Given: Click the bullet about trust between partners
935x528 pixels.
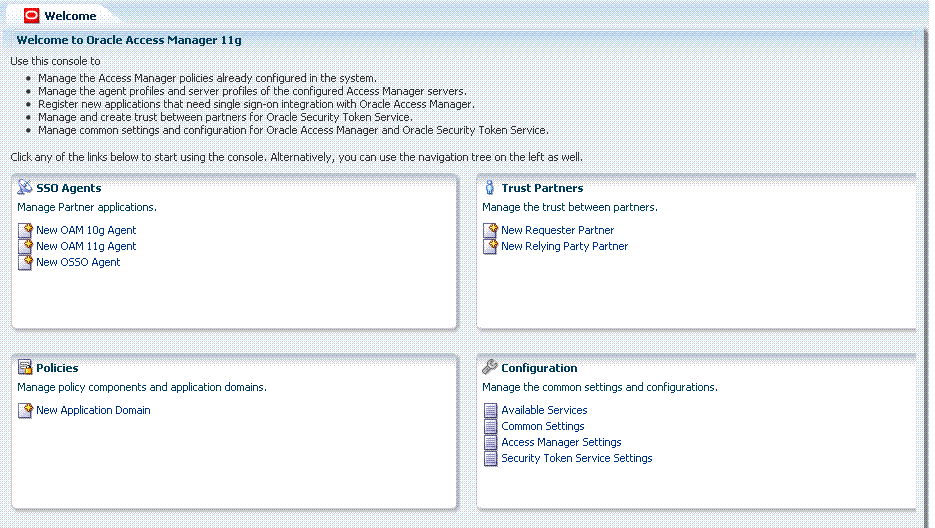Looking at the screenshot, I should coord(225,118).
